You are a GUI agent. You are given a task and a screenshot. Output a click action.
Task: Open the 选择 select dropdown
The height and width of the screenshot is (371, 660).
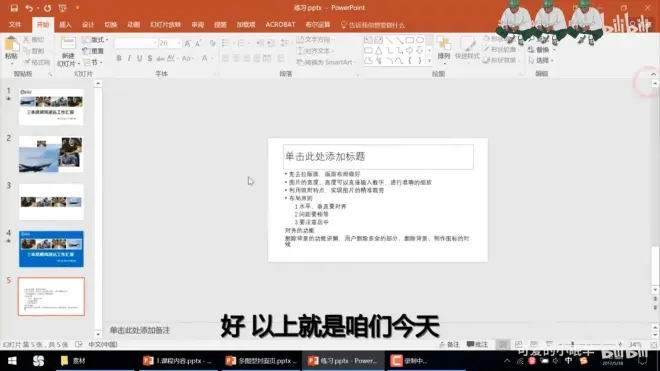(x=540, y=61)
